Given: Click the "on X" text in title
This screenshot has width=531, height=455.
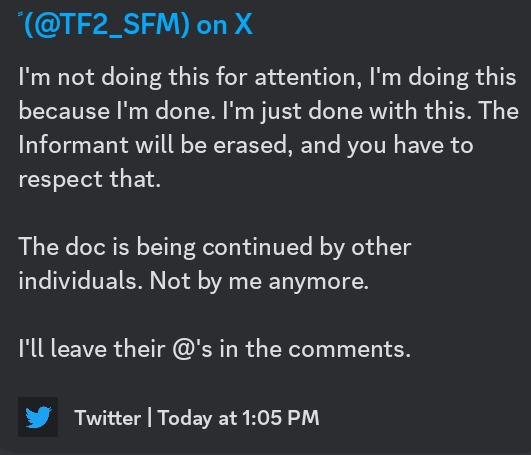Looking at the screenshot, I should [x=225, y=25].
